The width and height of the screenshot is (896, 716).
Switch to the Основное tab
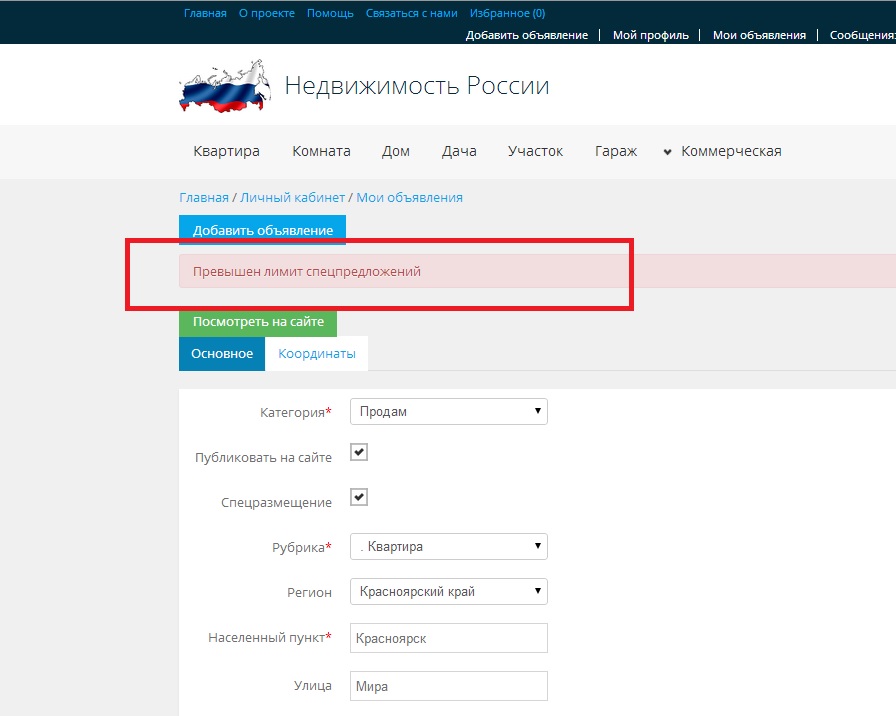tap(222, 354)
